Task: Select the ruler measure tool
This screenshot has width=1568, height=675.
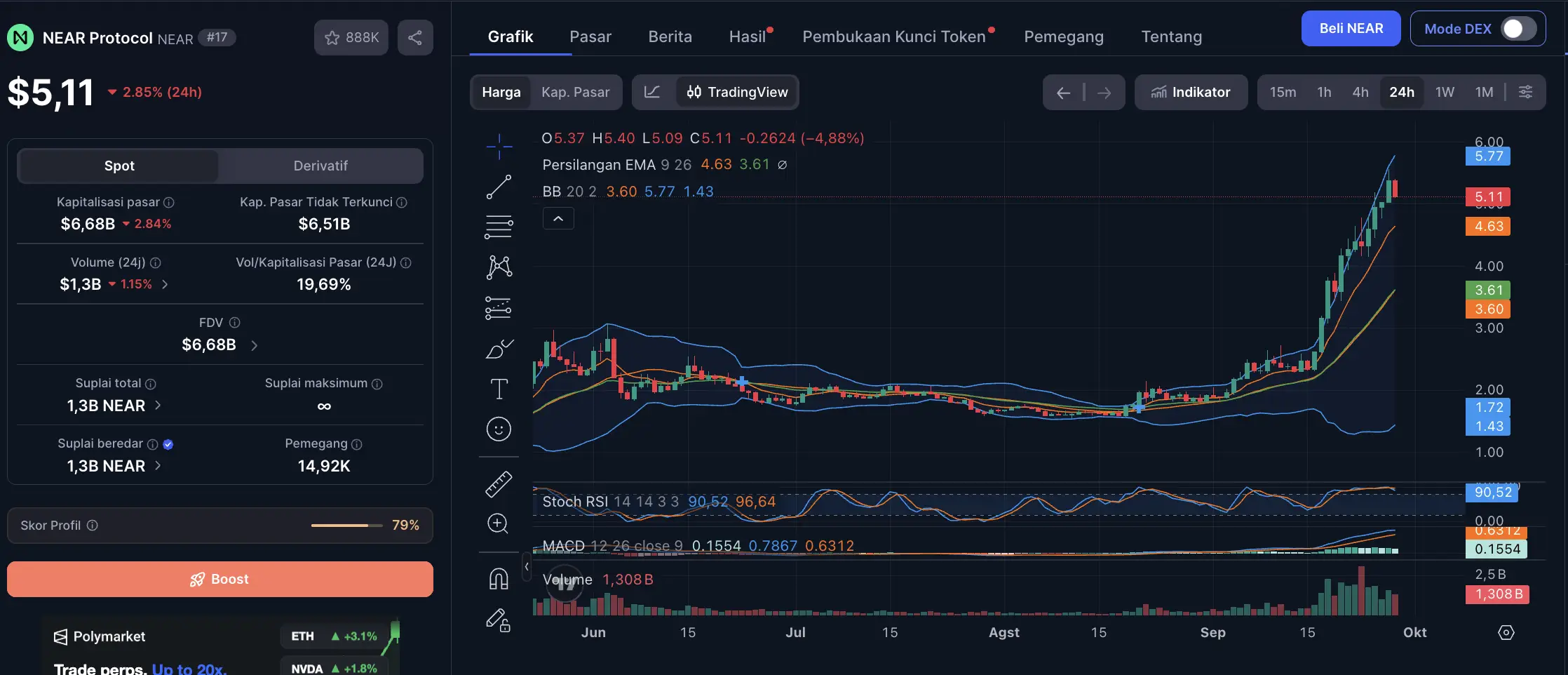Action: click(x=499, y=484)
